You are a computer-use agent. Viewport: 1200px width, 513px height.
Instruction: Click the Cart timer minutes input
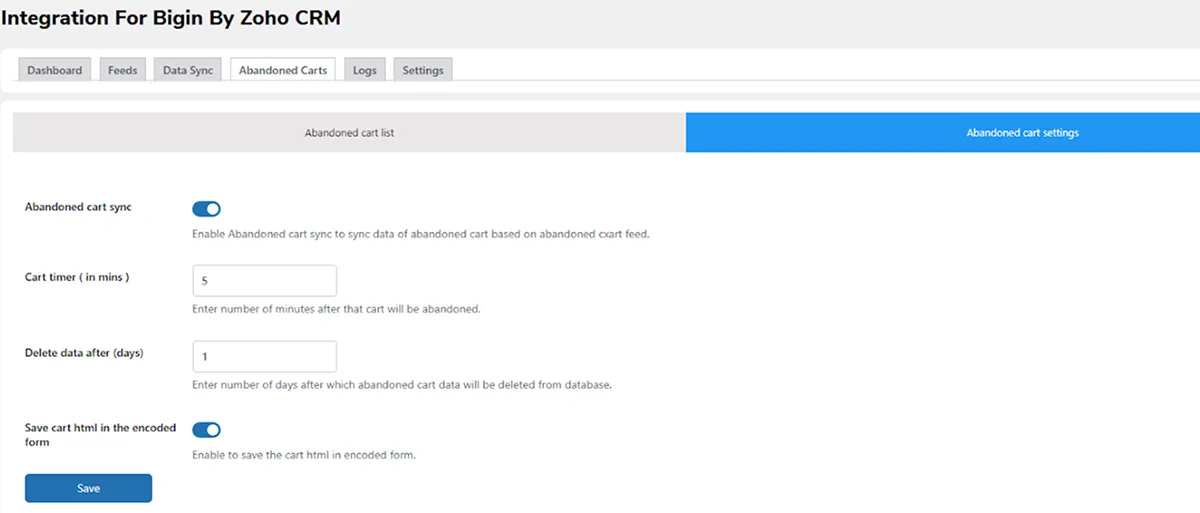[x=264, y=281]
